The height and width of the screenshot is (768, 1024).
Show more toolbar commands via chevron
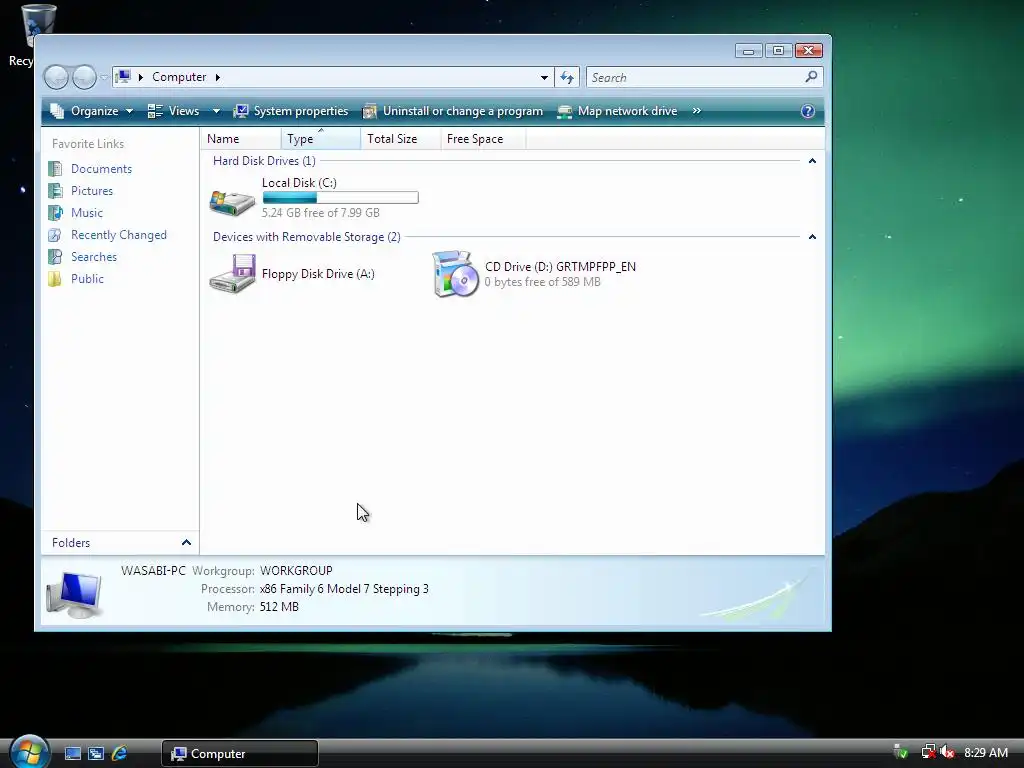[696, 111]
